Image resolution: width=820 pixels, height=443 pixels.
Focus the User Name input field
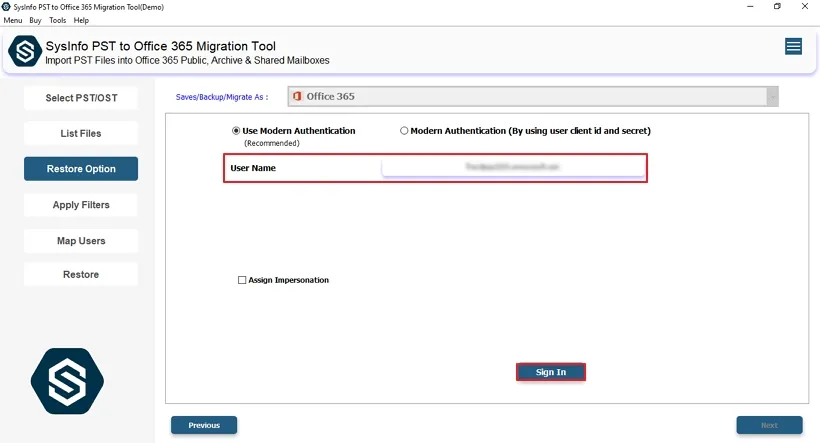[513, 167]
